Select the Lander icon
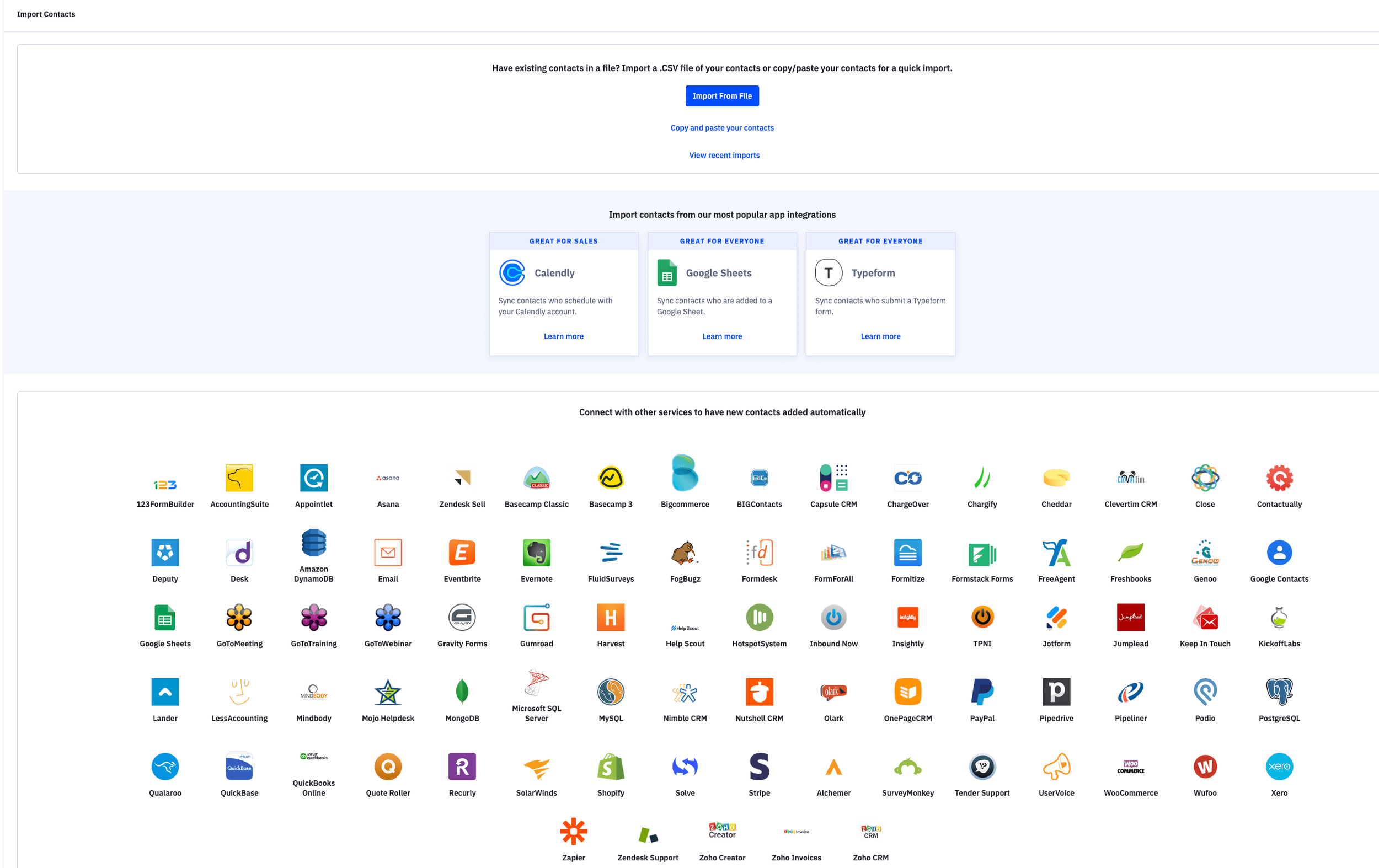This screenshot has width=1379, height=868. click(x=165, y=692)
